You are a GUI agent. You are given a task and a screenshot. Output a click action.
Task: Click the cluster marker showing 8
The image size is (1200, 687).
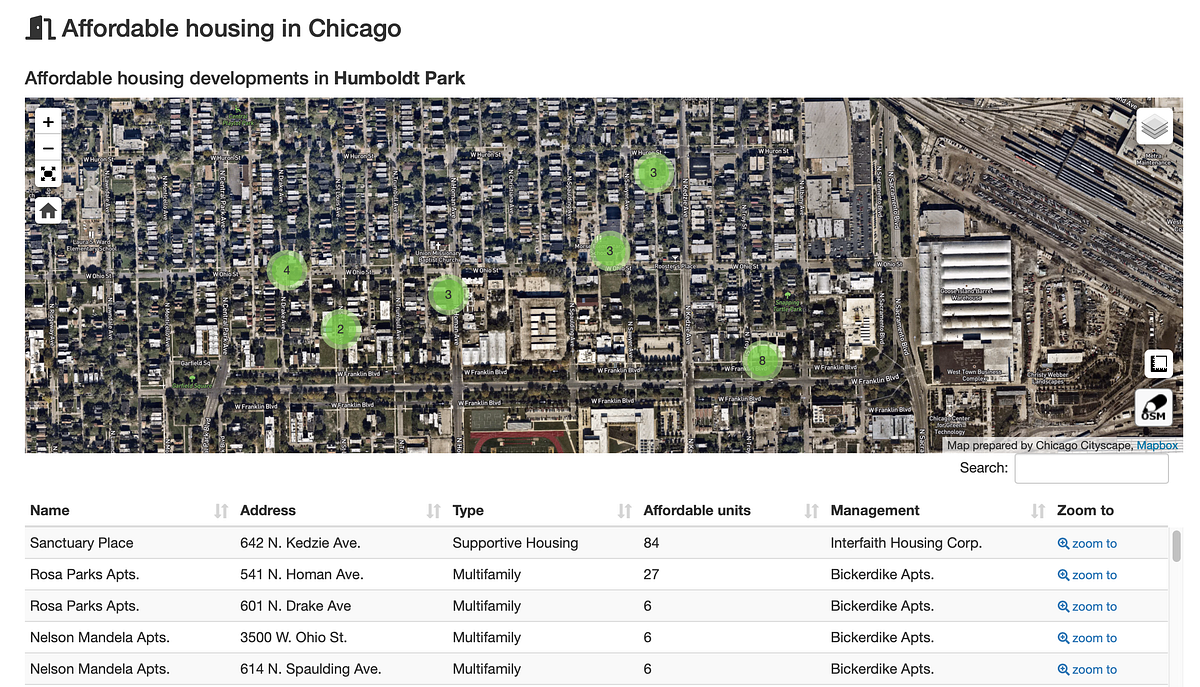pyautogui.click(x=762, y=360)
